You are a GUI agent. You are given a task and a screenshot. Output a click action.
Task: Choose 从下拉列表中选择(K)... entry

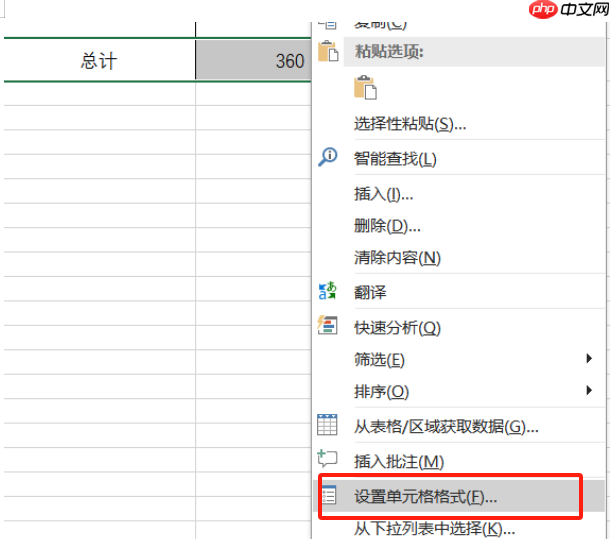(x=435, y=528)
